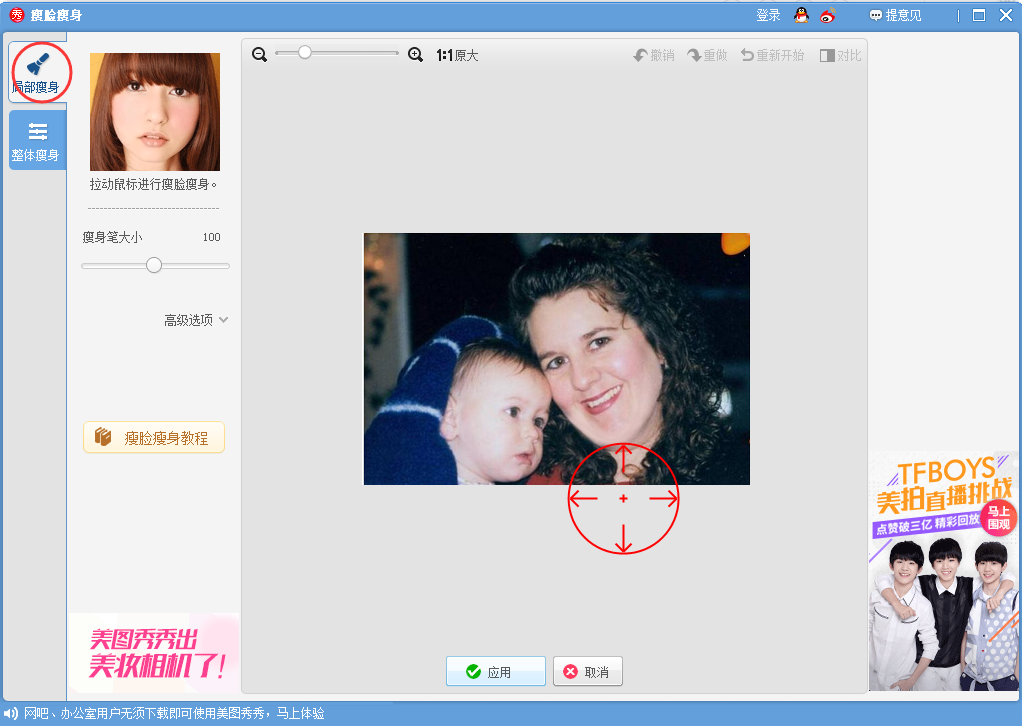Reset zoom using the 1:1 原大 control
Screen dimensions: 1022x726
click(x=458, y=55)
